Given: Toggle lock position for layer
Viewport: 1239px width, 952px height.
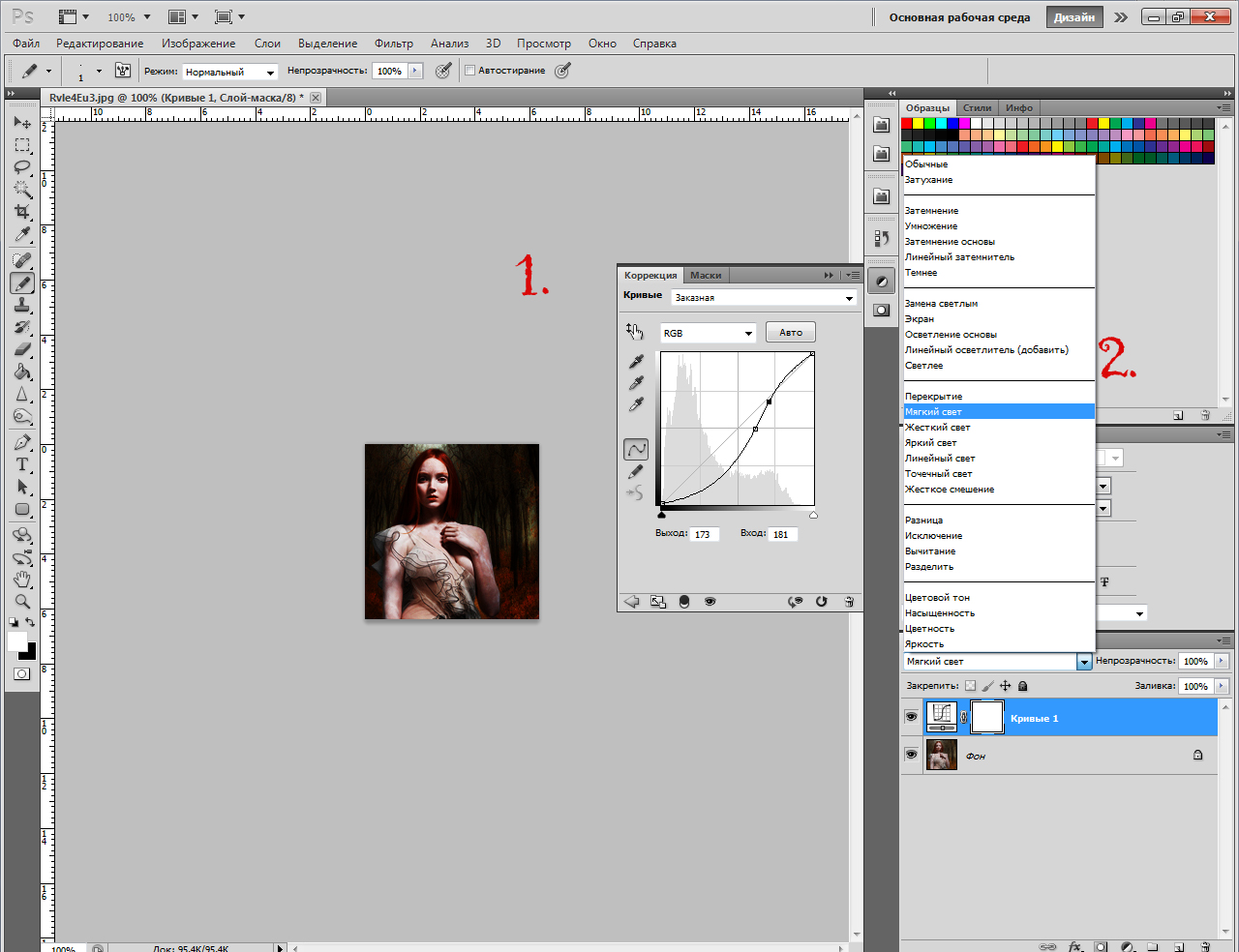Looking at the screenshot, I should coord(1005,686).
